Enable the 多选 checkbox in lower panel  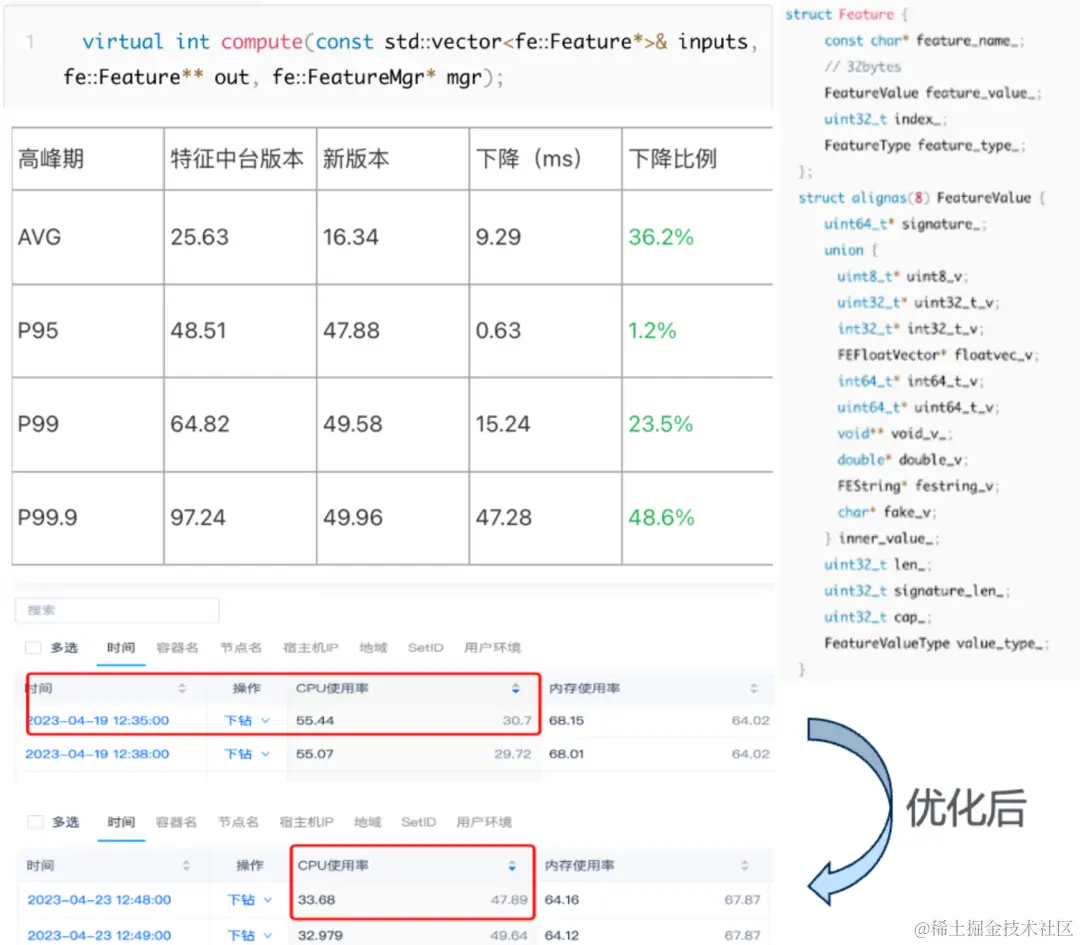click(35, 822)
